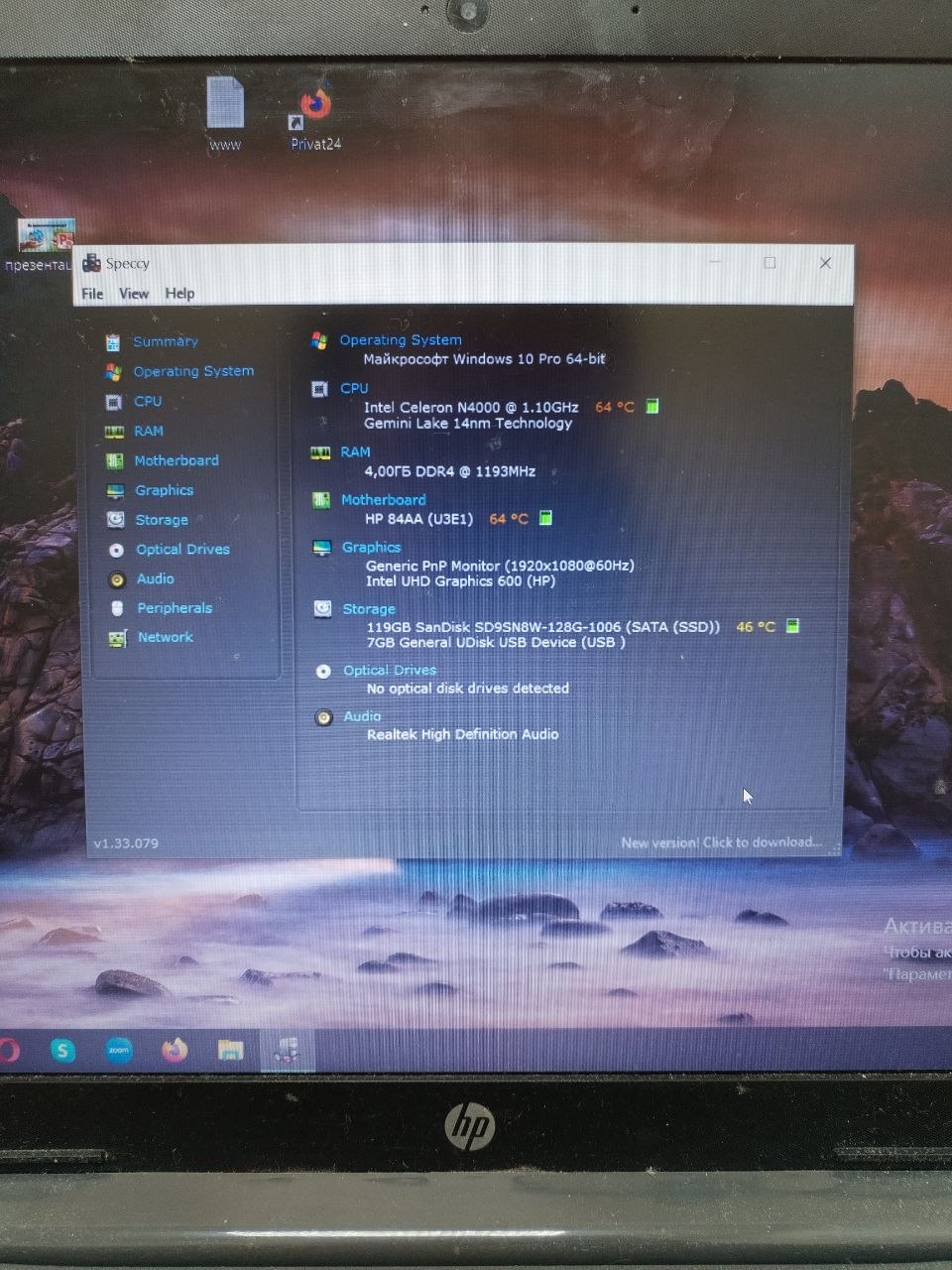This screenshot has width=952, height=1270.
Task: Click the CPU heading link in summary
Action: 354,388
